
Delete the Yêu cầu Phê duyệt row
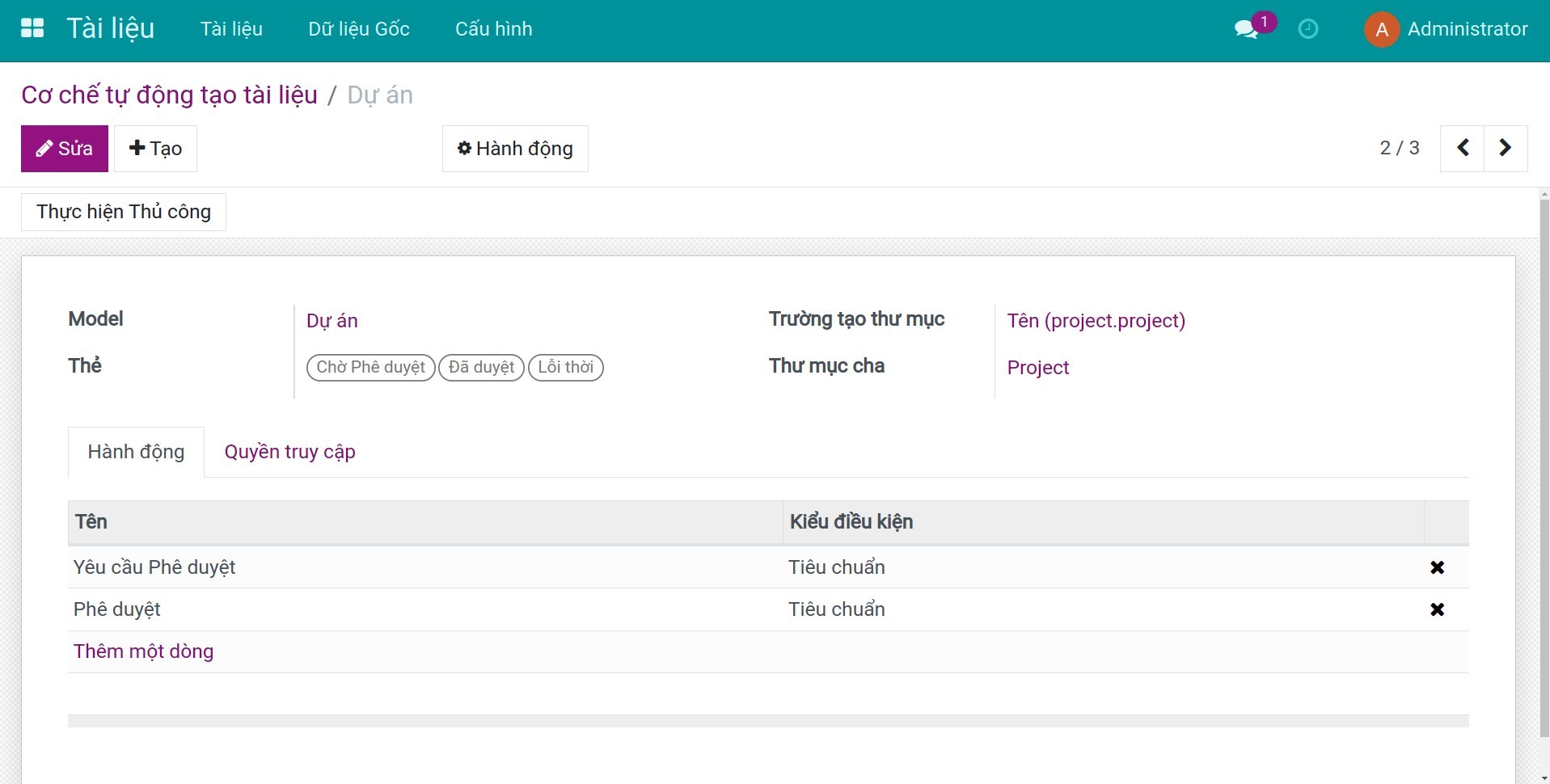(1436, 567)
